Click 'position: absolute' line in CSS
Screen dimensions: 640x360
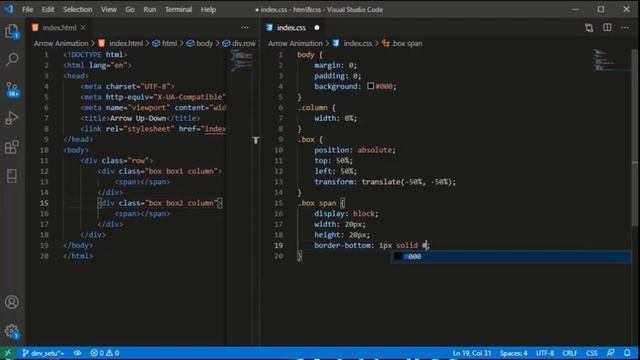(355, 150)
